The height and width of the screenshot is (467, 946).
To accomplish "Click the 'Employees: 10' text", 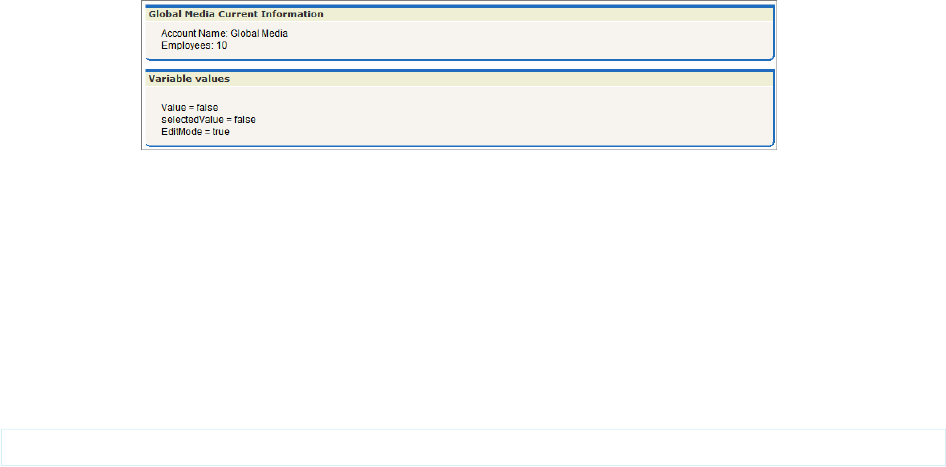I will pyautogui.click(x=194, y=45).
